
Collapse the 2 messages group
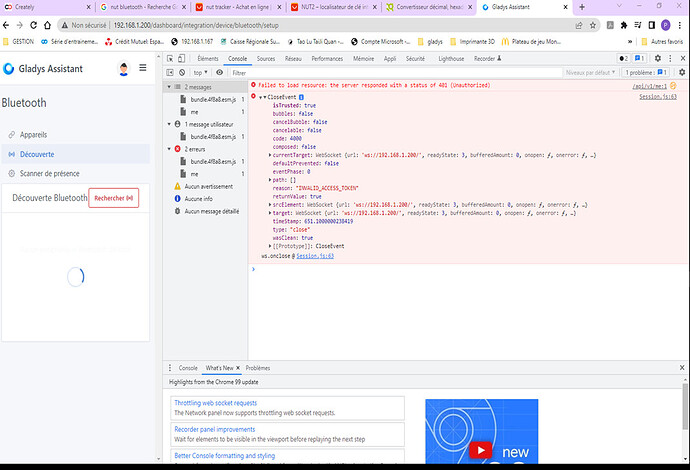169,87
